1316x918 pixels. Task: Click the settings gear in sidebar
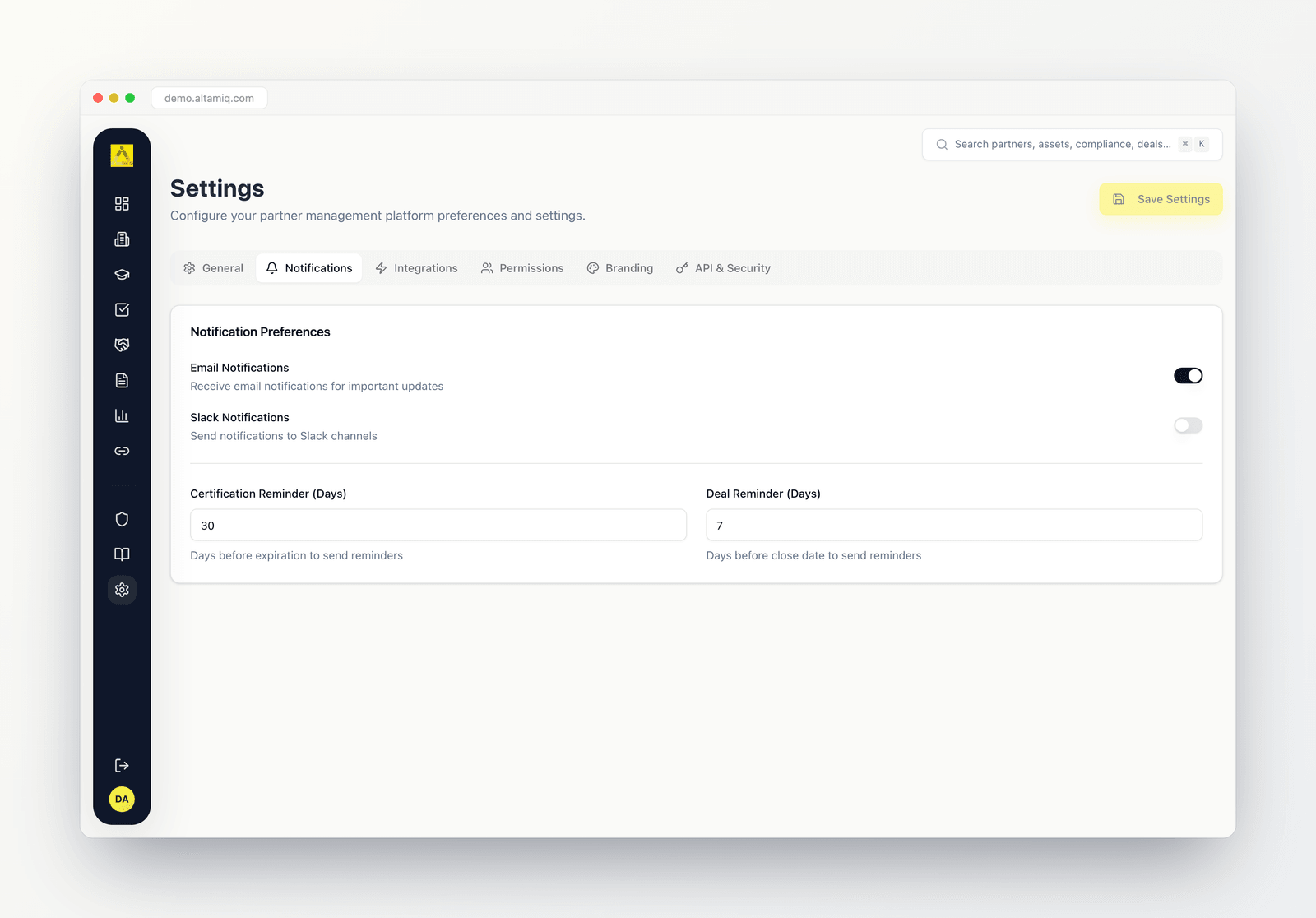point(122,590)
